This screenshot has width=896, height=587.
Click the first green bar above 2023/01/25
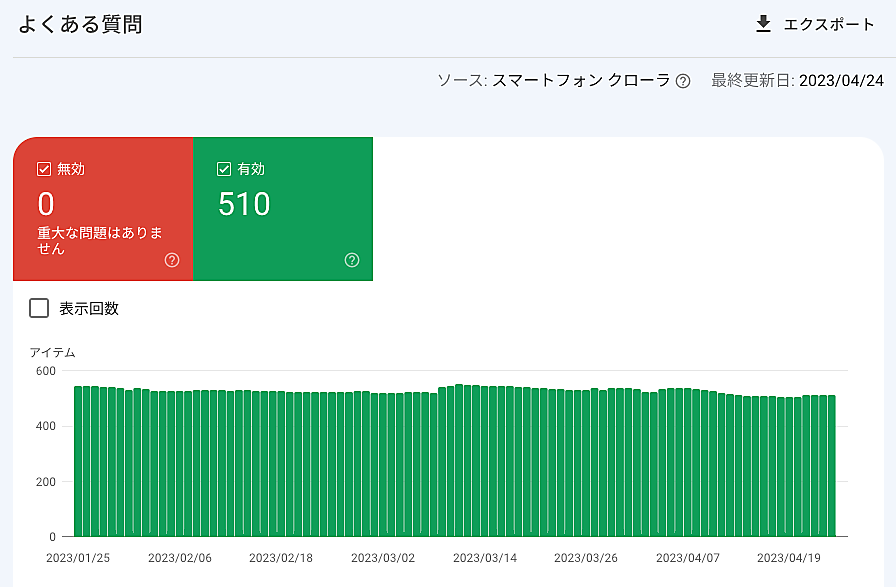coord(78,460)
